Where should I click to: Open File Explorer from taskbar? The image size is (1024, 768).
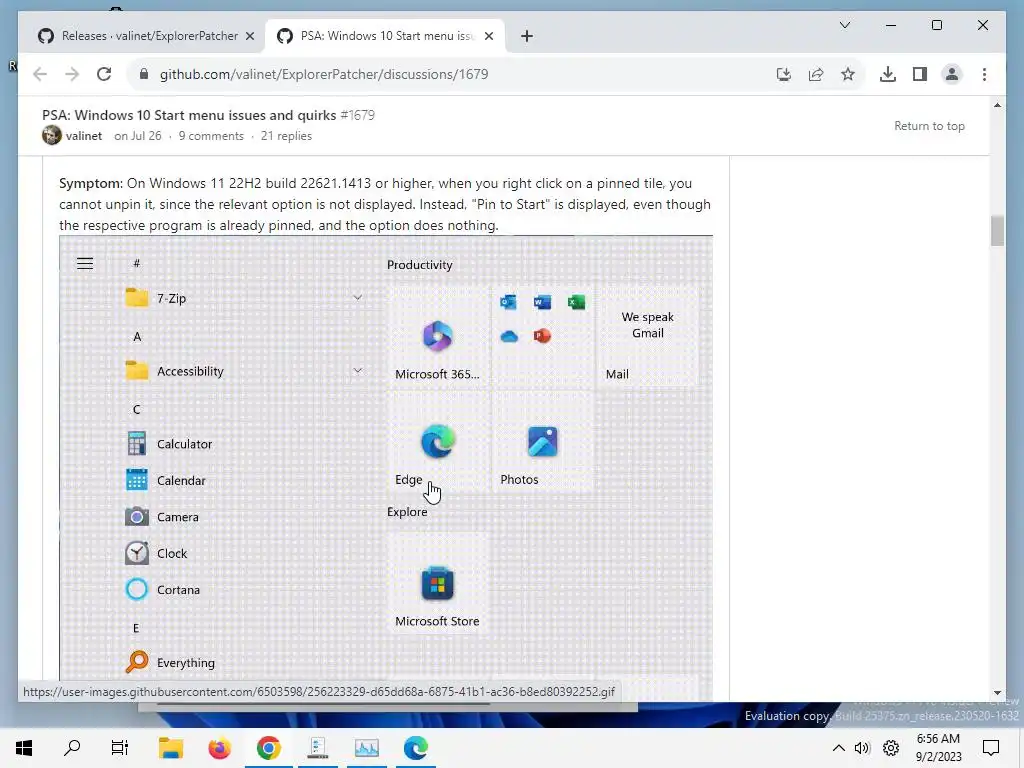(170, 748)
